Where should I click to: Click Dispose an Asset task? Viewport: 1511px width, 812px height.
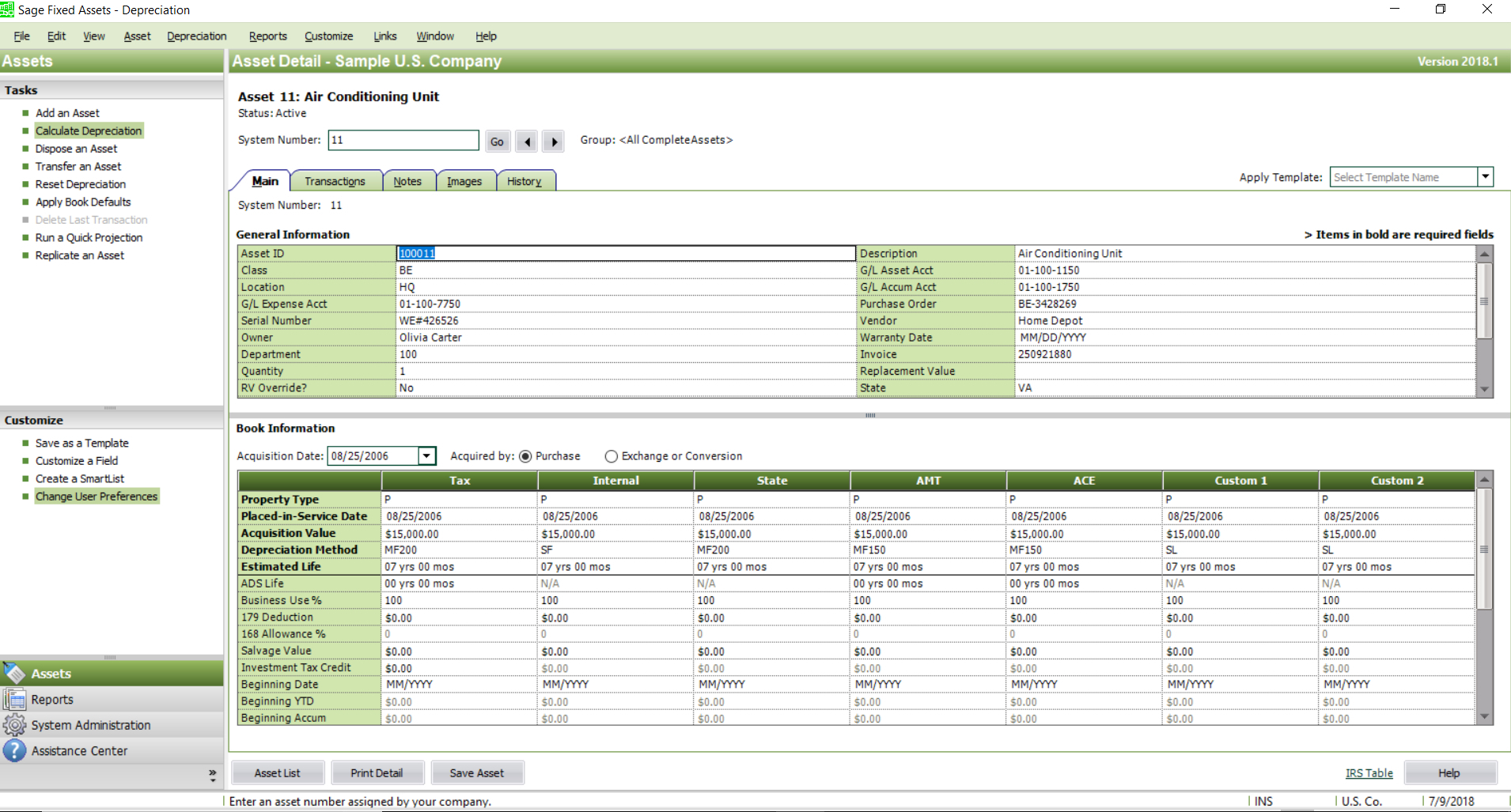point(76,149)
